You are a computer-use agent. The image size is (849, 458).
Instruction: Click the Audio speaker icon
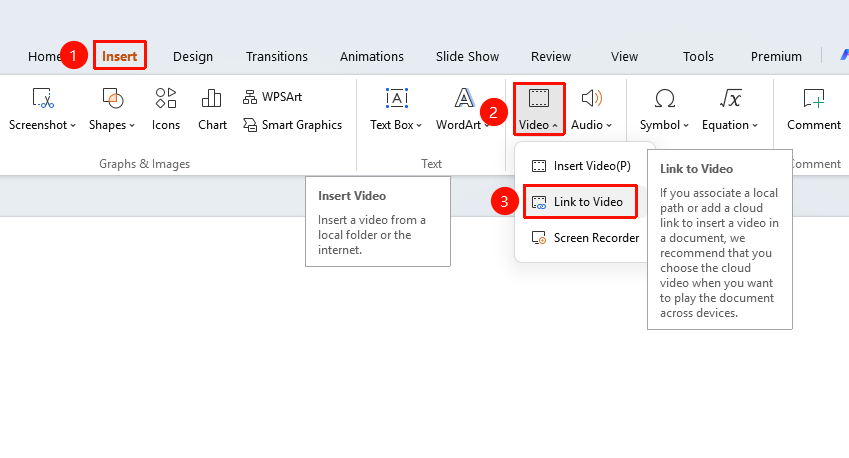click(591, 98)
